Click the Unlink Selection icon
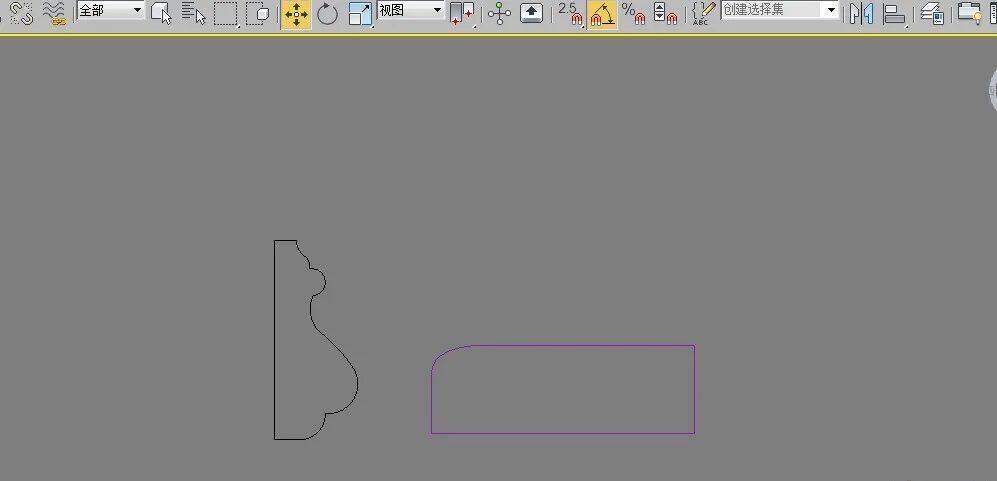Viewport: 997px width, 481px height. pos(22,13)
